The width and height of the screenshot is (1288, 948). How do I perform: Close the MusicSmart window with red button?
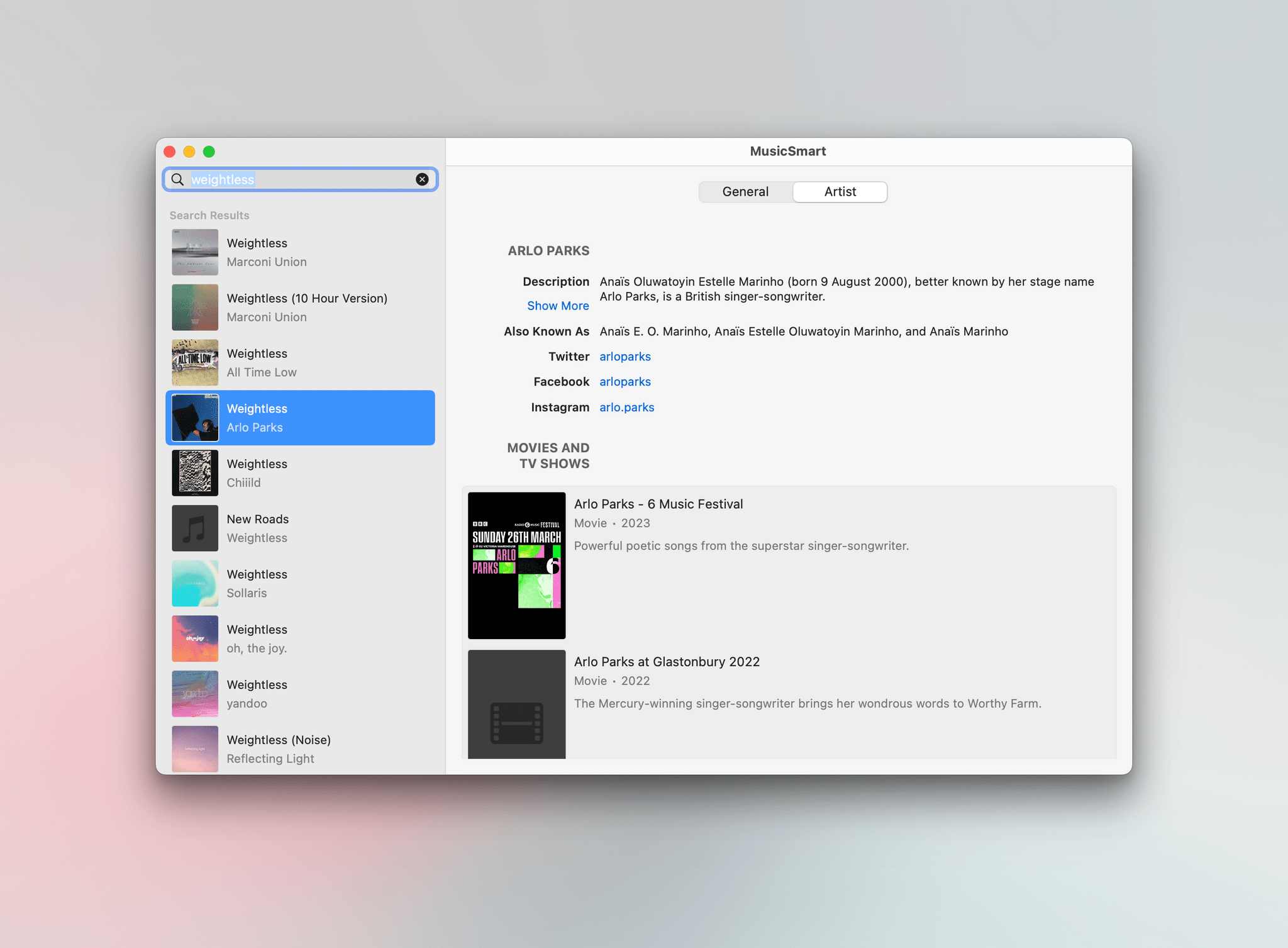(169, 152)
